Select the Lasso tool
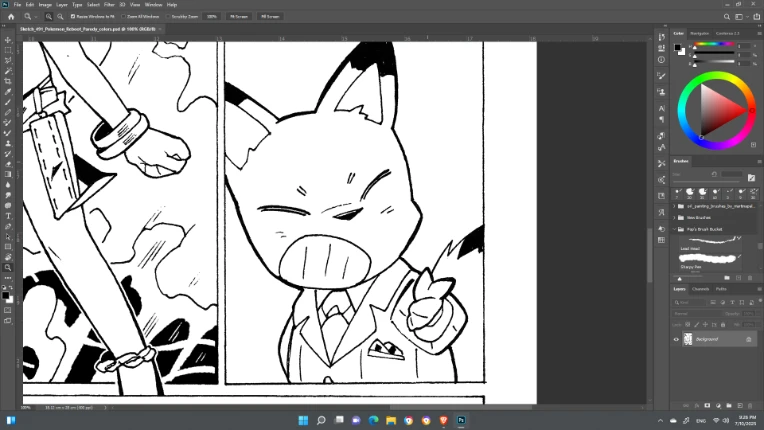This screenshot has width=764, height=430. 8,60
